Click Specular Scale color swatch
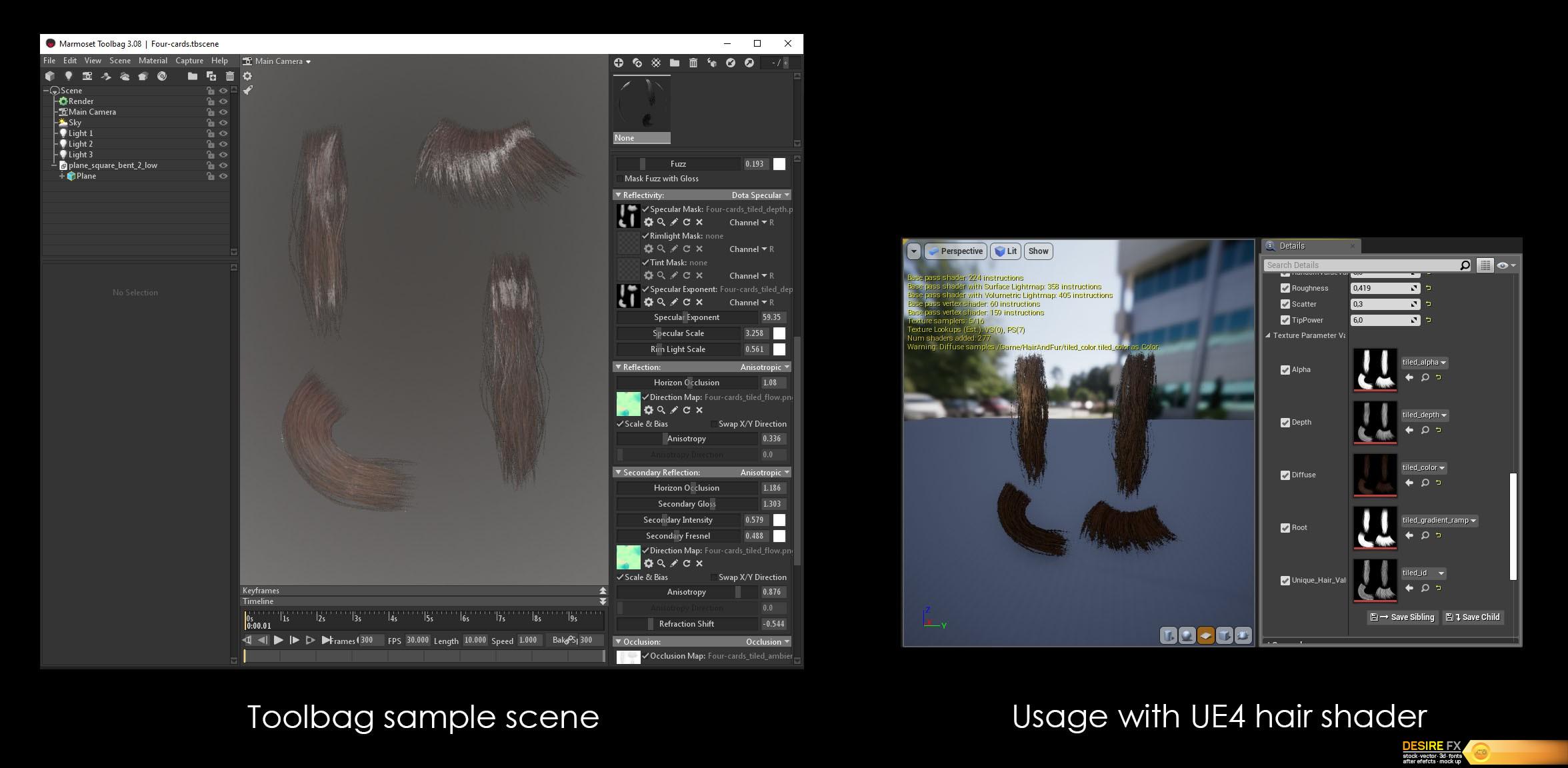Image resolution: width=1568 pixels, height=768 pixels. (x=779, y=333)
